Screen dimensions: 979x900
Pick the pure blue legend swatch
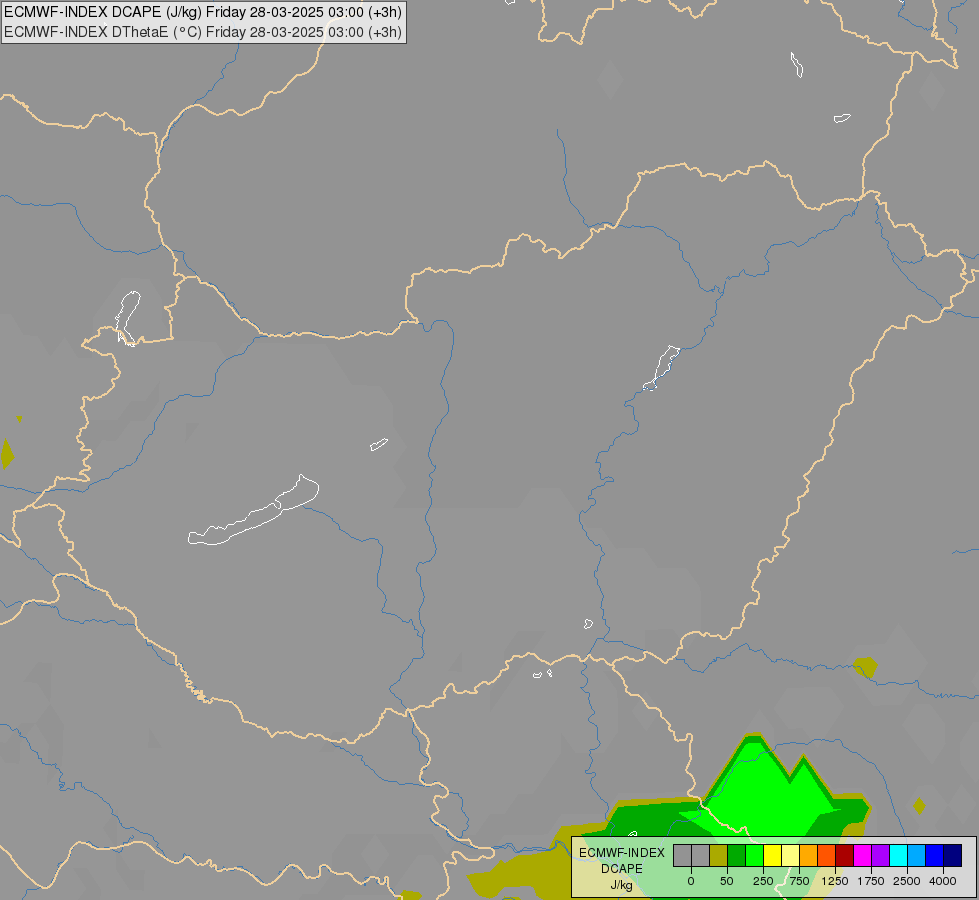coord(935,855)
